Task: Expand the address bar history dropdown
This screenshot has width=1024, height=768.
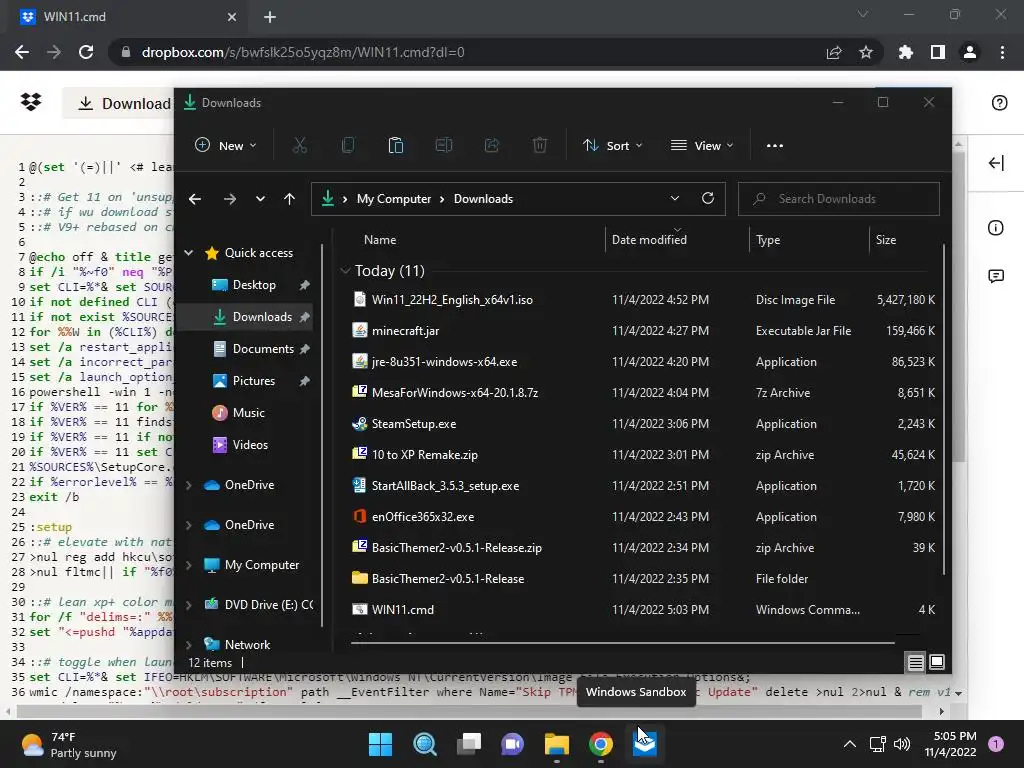Action: pyautogui.click(x=675, y=198)
